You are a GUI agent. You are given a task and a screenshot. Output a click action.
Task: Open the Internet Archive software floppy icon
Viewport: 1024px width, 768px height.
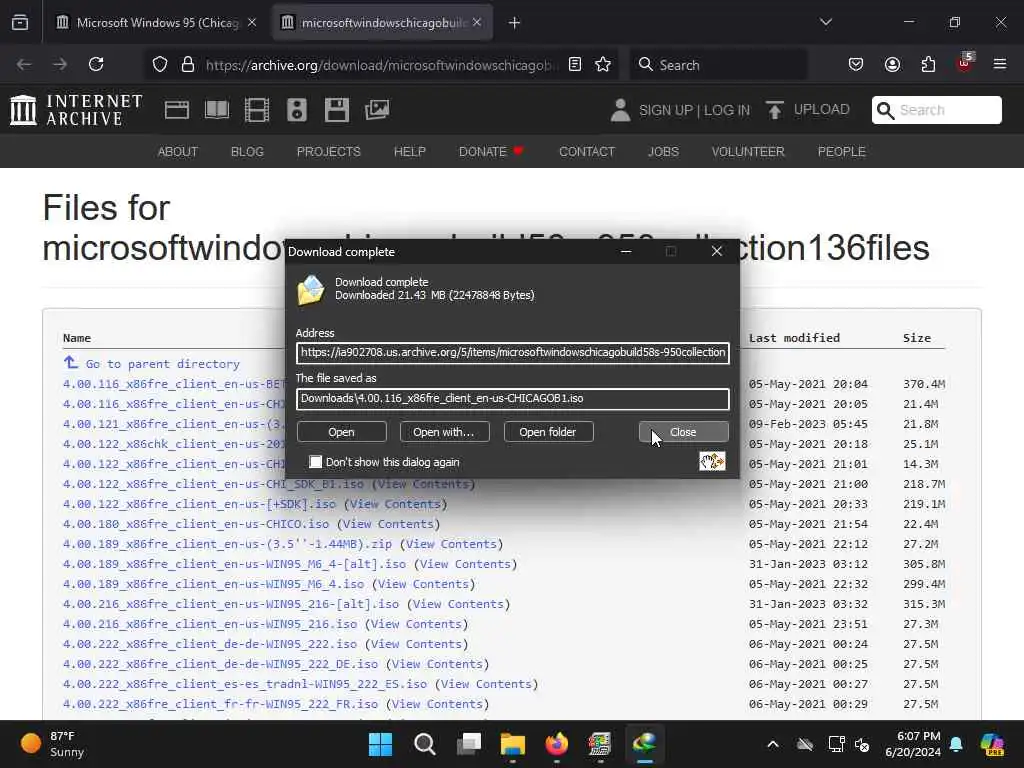click(337, 110)
